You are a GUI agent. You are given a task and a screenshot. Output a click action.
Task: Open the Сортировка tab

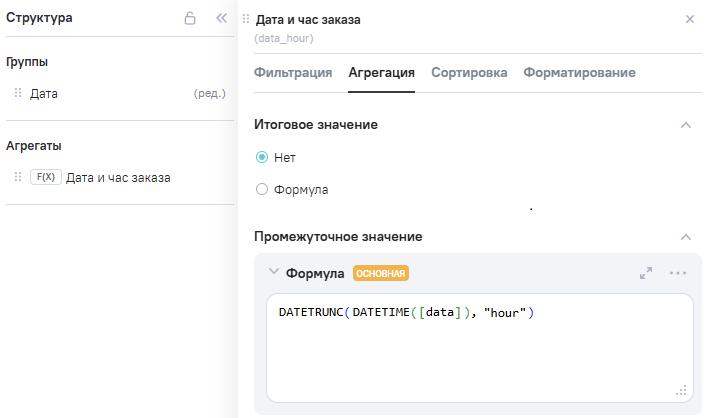click(469, 72)
